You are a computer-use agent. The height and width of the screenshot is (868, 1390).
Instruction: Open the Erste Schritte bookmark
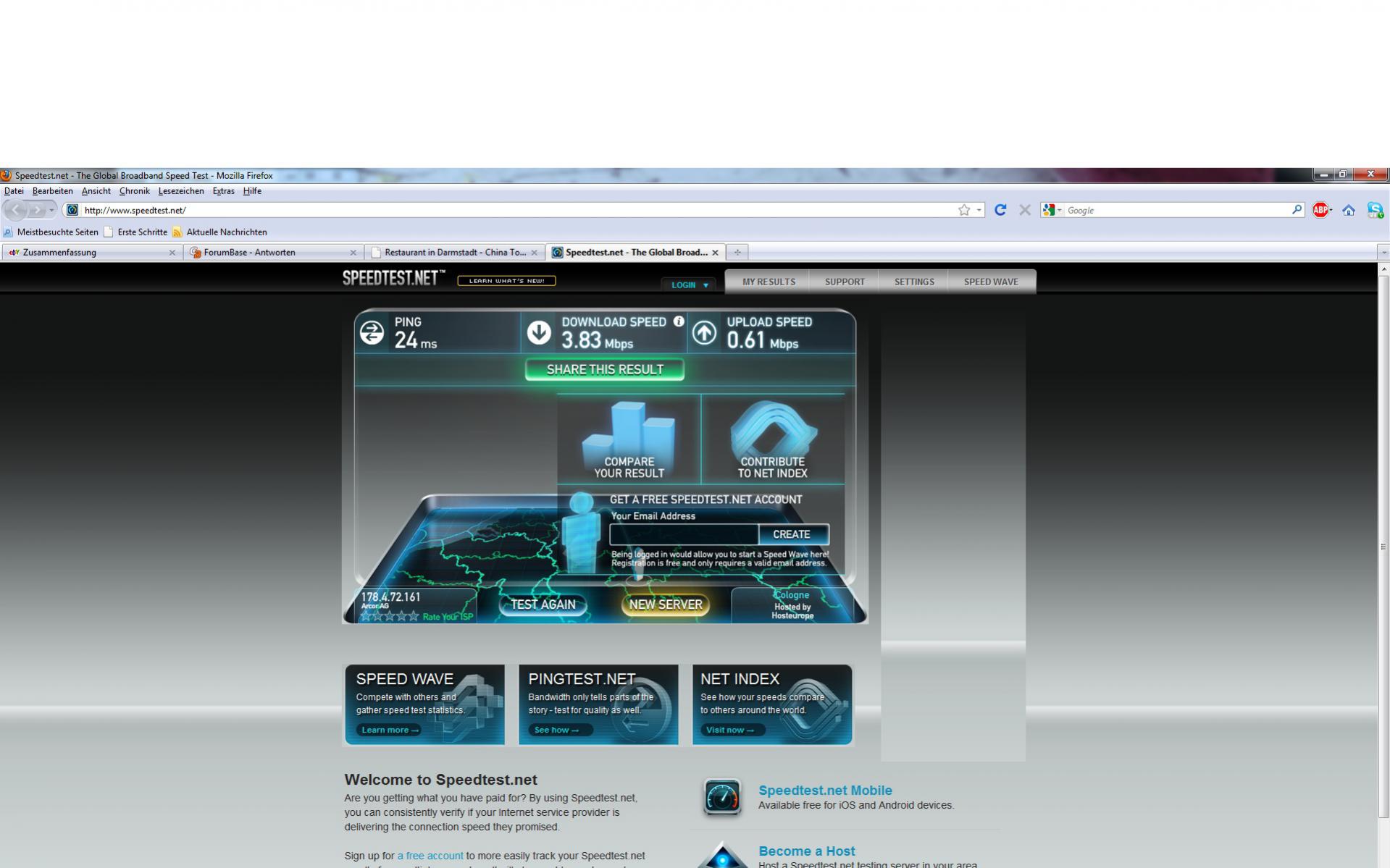coord(135,232)
